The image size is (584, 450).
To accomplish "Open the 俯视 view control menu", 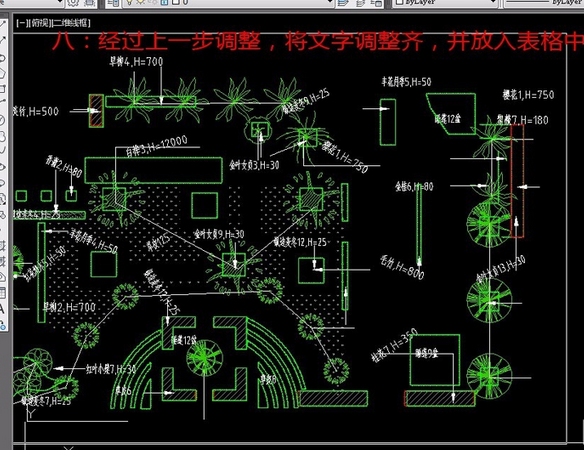I will point(40,23).
